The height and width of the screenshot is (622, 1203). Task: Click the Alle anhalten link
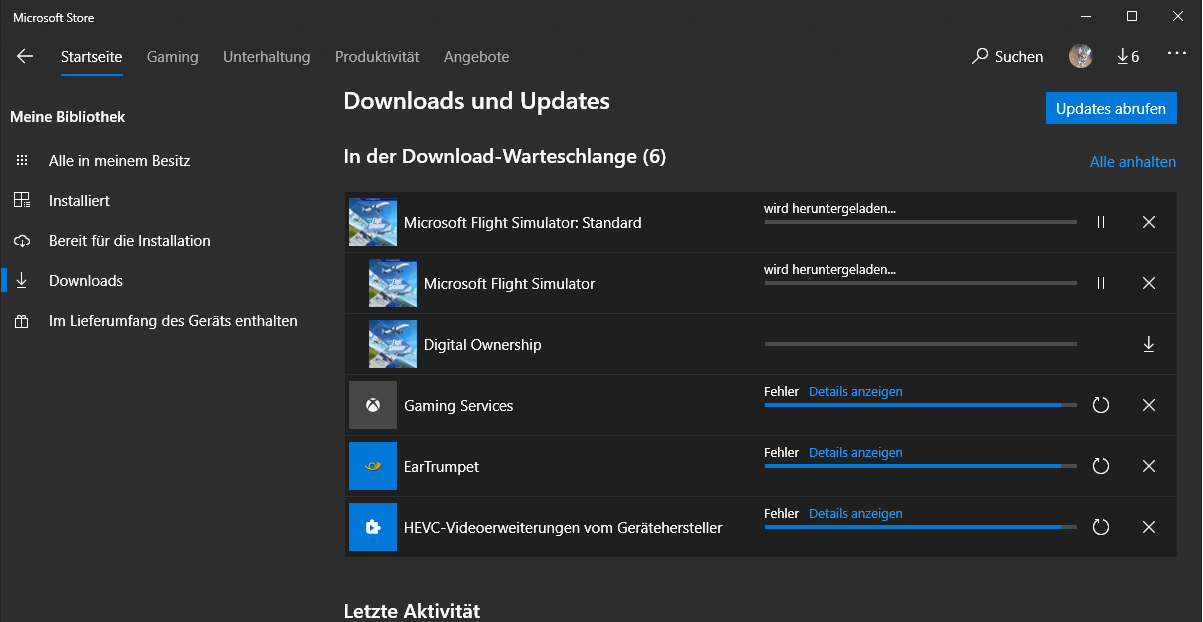point(1133,162)
